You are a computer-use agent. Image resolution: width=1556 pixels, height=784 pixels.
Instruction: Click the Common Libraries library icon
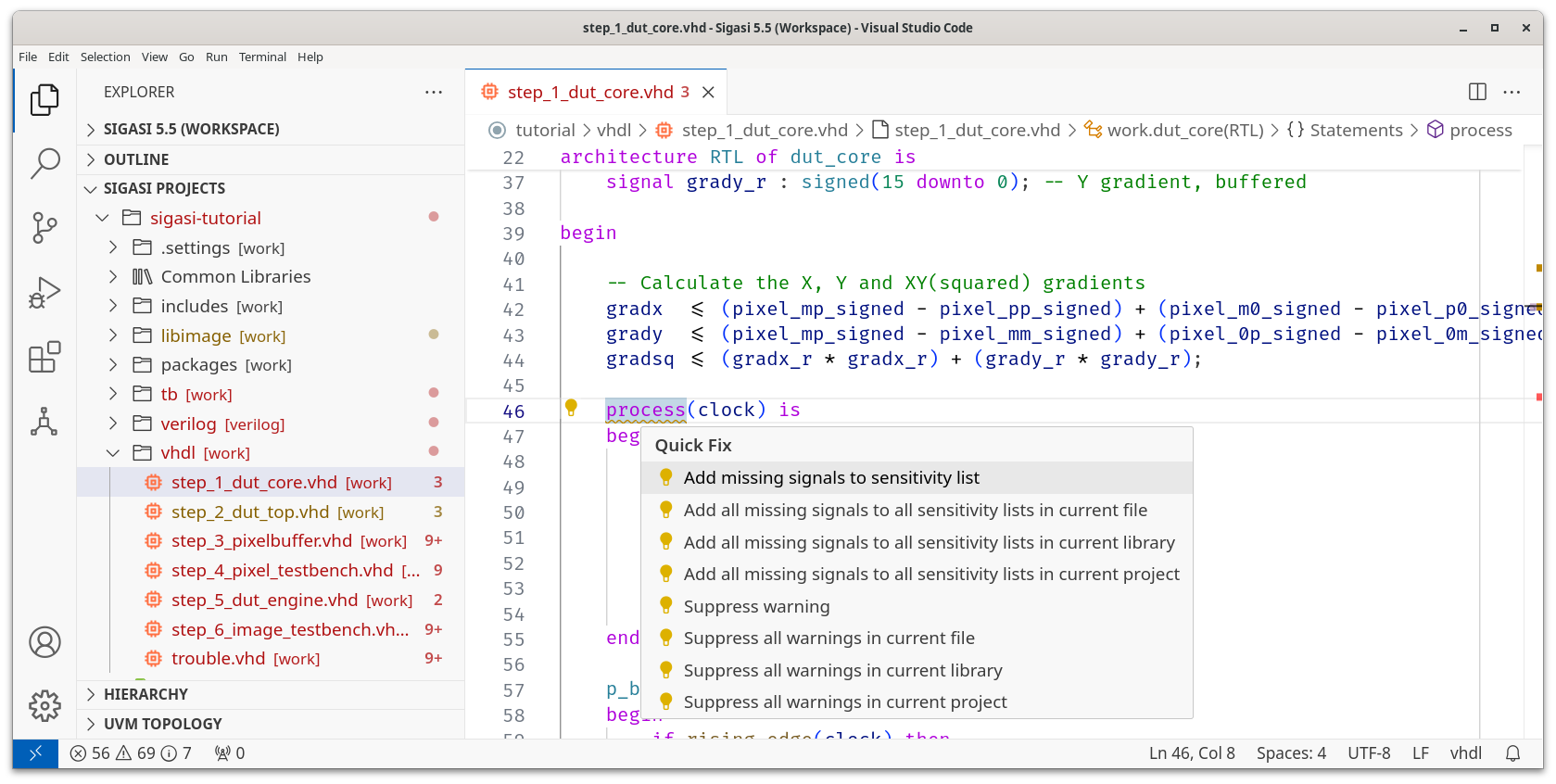[x=142, y=276]
